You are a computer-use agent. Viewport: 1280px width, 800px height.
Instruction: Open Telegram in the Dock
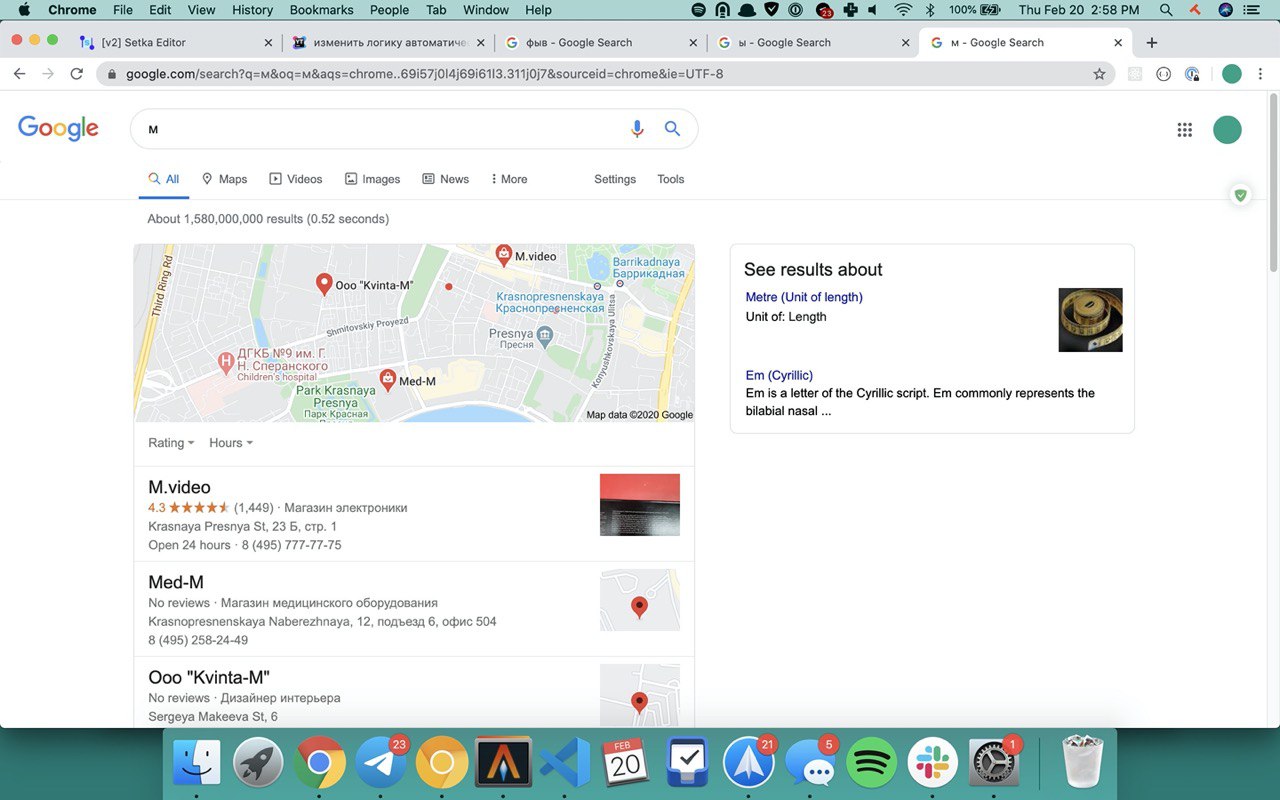tap(381, 764)
